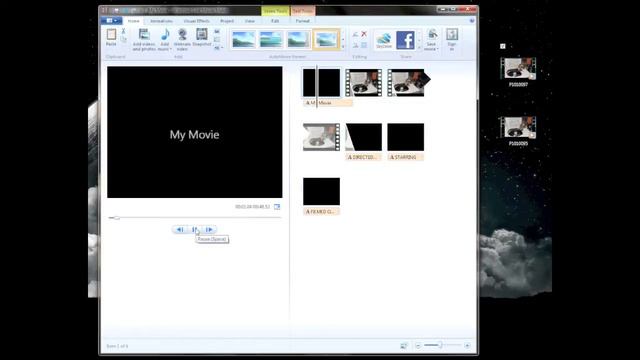Switch to the Project tab

227,21
